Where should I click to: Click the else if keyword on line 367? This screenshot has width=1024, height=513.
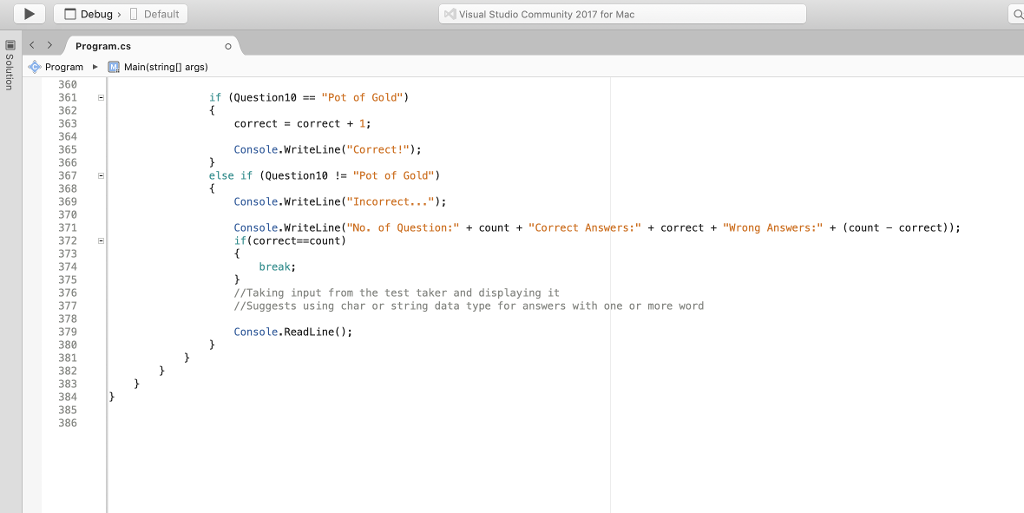click(231, 176)
